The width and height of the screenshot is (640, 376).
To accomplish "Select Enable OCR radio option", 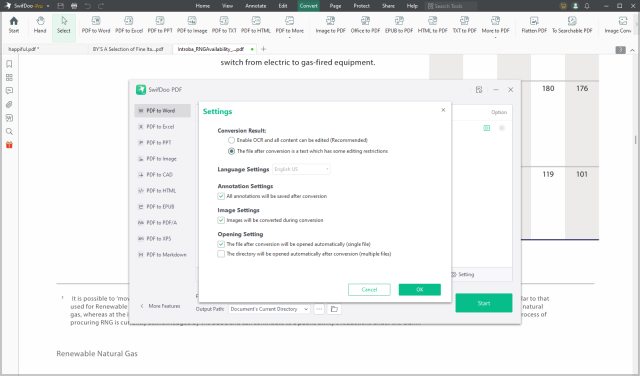I will (x=231, y=140).
